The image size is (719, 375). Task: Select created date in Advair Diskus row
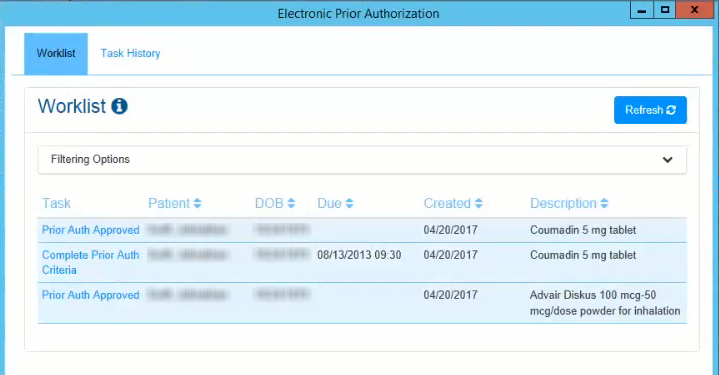[450, 295]
